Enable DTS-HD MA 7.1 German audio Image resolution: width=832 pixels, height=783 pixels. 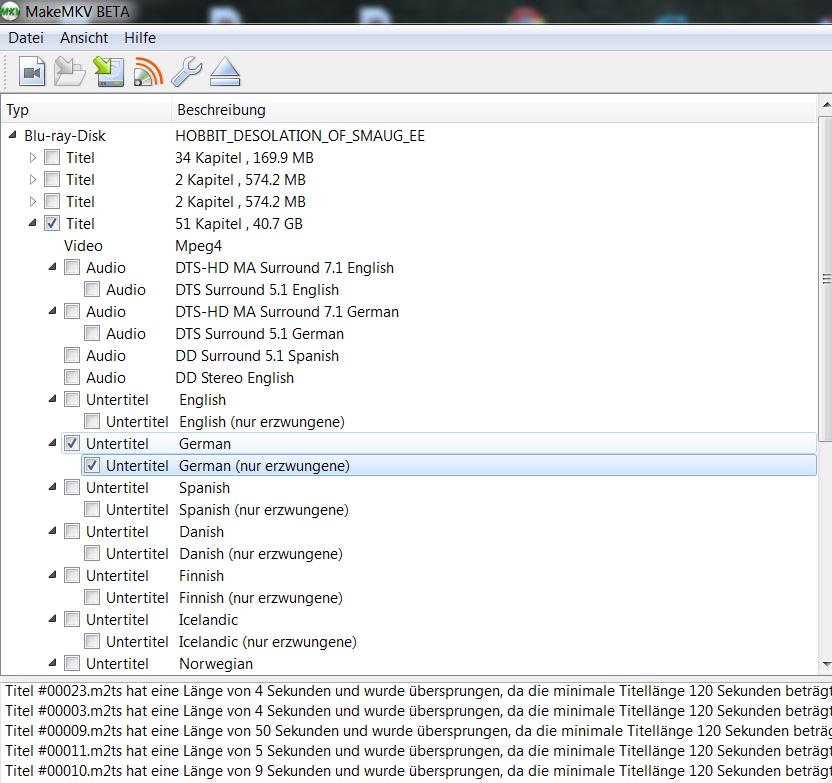[72, 311]
